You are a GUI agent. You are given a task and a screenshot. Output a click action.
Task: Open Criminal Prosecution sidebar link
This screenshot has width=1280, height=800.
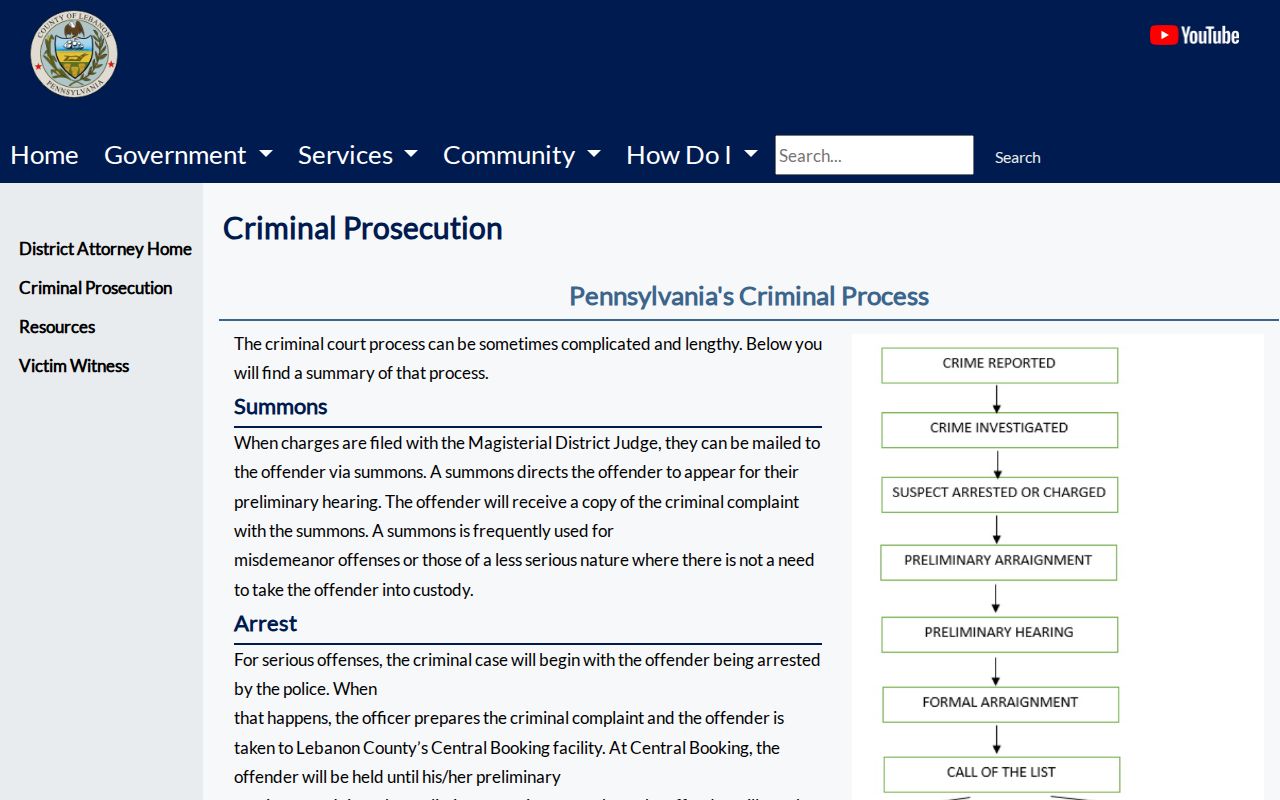click(95, 288)
